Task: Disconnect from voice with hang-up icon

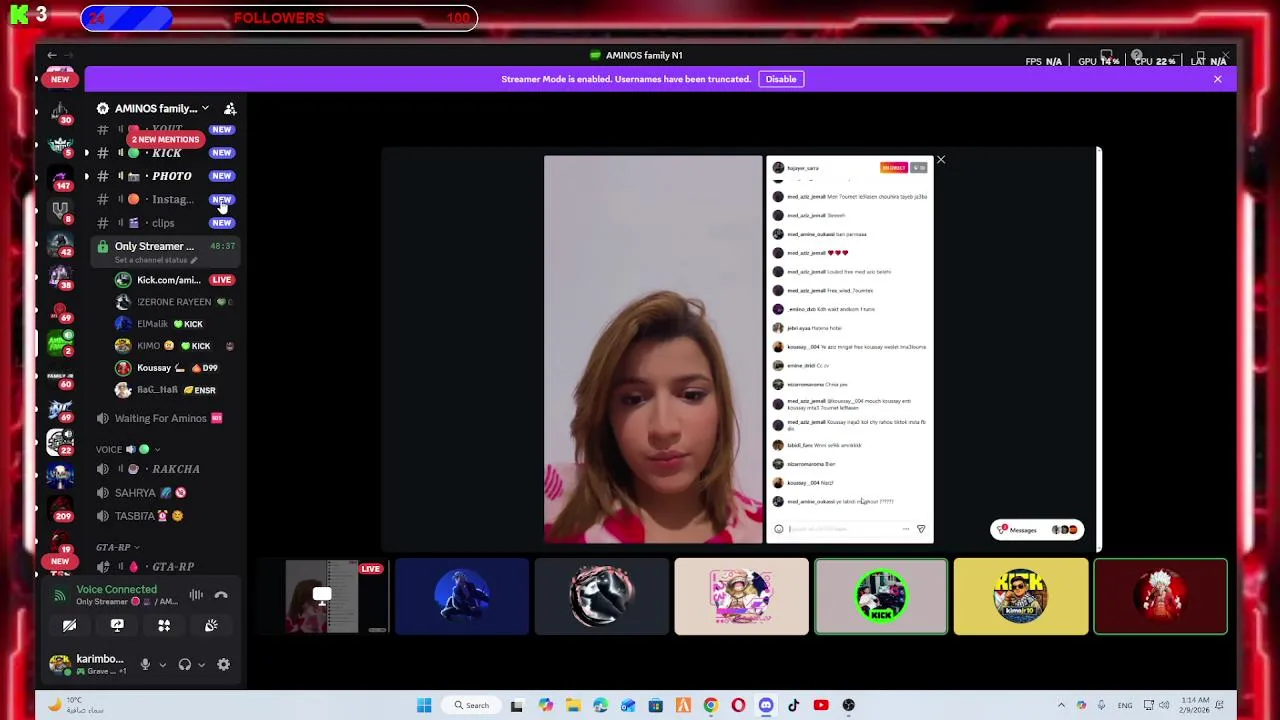Action: tap(221, 595)
